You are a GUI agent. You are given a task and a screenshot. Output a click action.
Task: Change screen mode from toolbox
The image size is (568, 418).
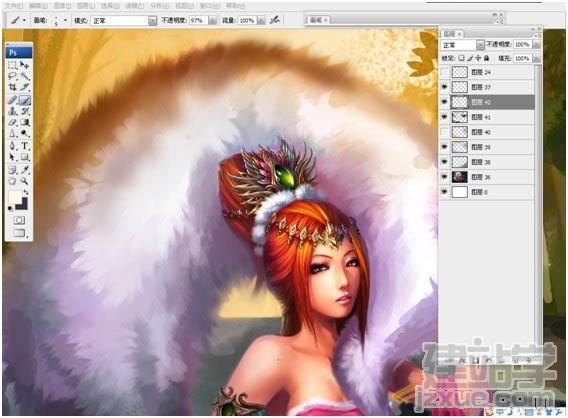point(19,233)
